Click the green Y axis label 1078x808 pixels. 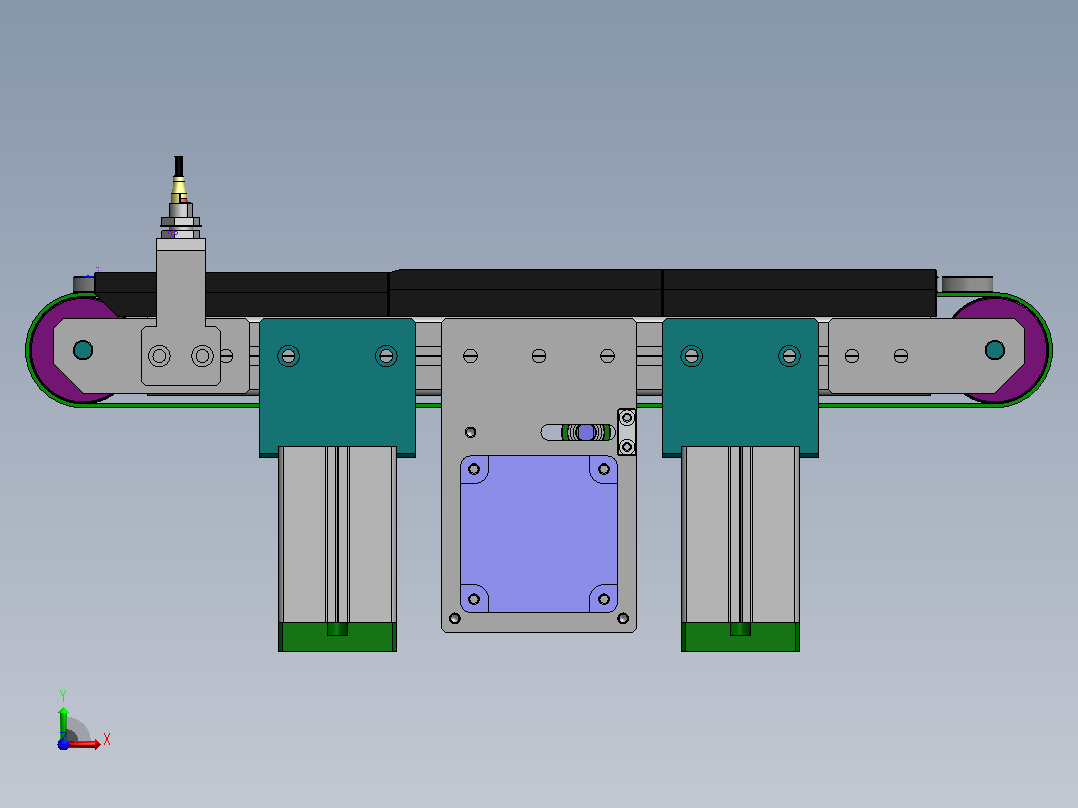[x=63, y=695]
